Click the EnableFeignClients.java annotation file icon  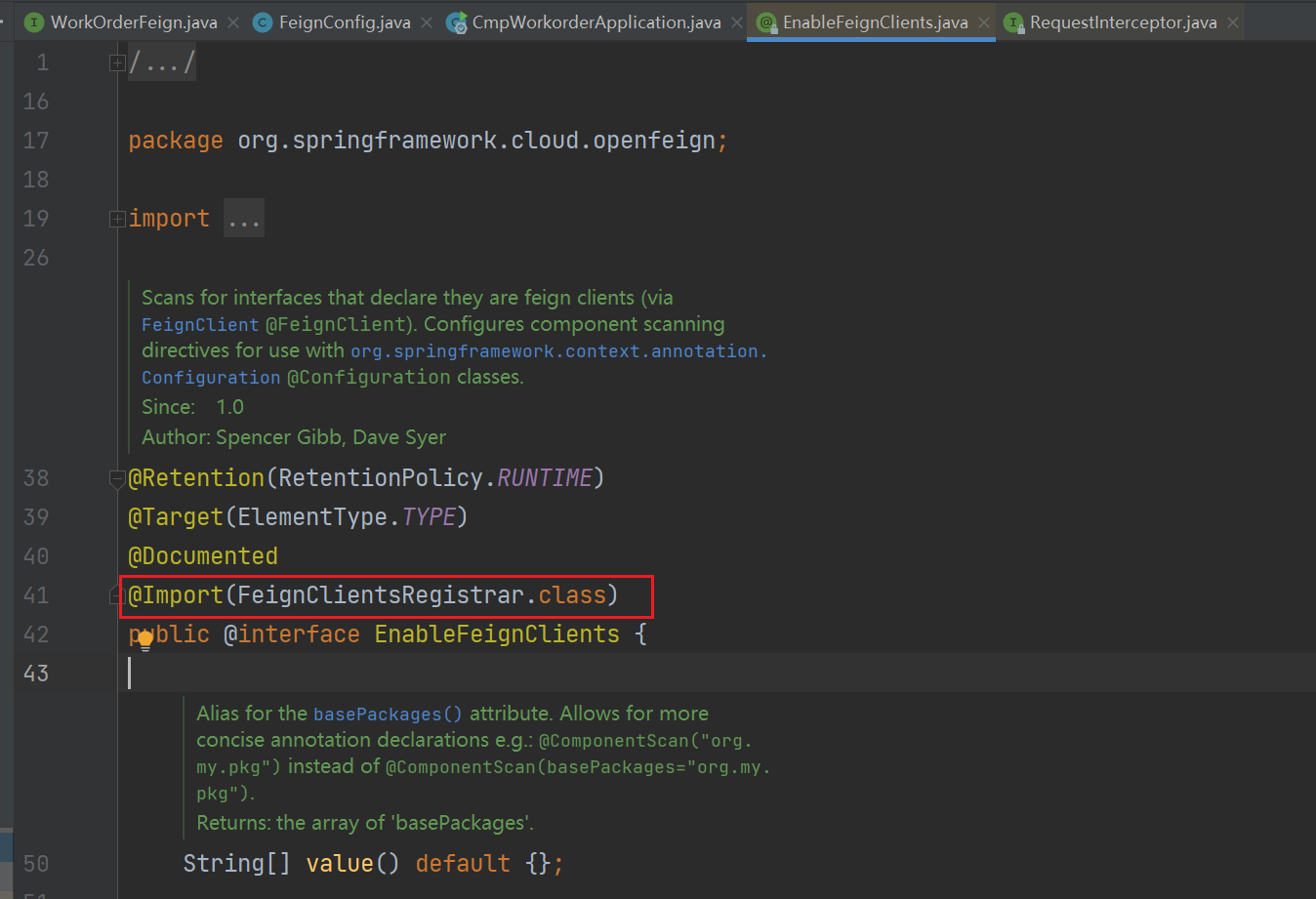pyautogui.click(x=766, y=22)
